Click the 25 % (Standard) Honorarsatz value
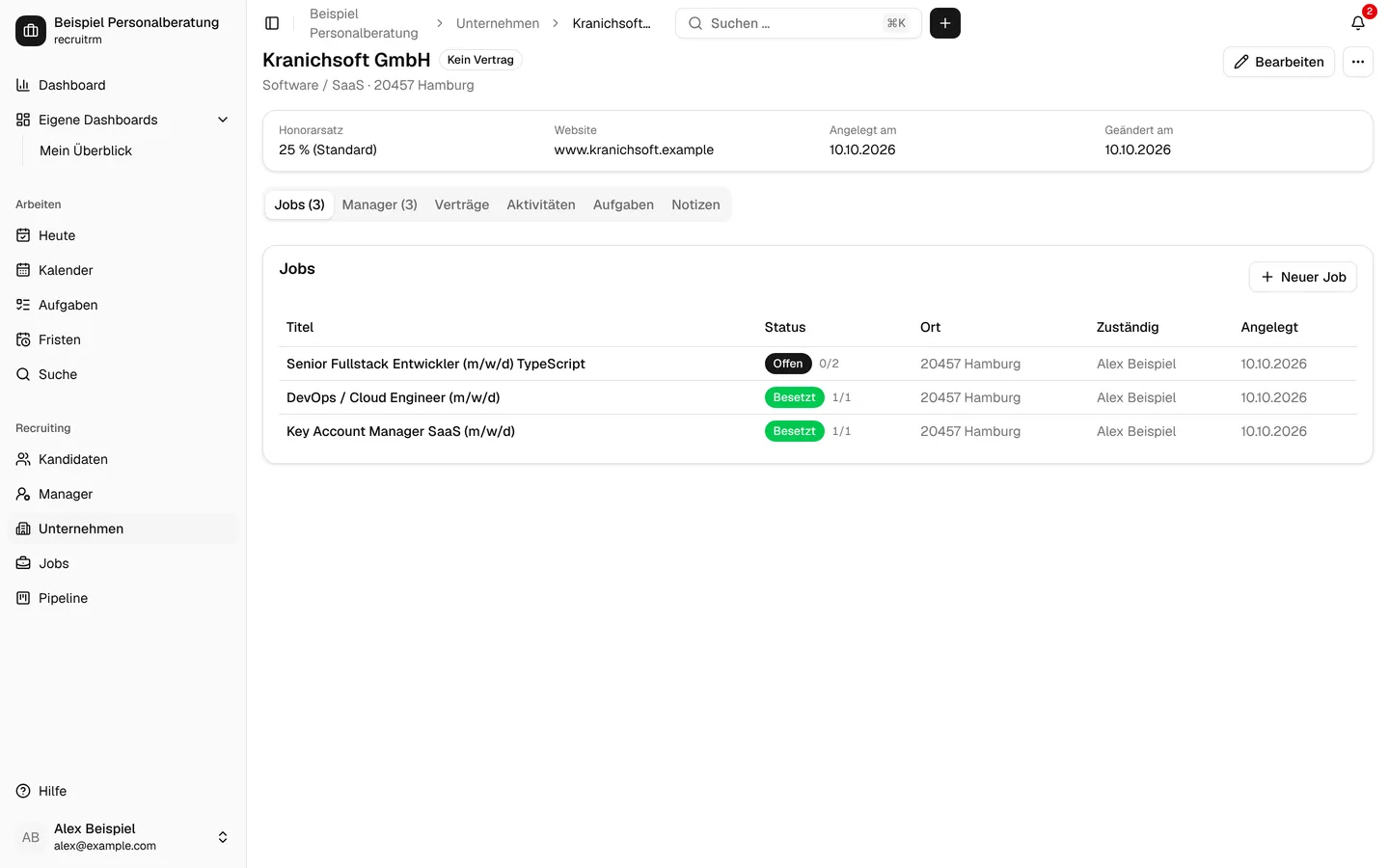The width and height of the screenshot is (1389, 868). click(328, 149)
